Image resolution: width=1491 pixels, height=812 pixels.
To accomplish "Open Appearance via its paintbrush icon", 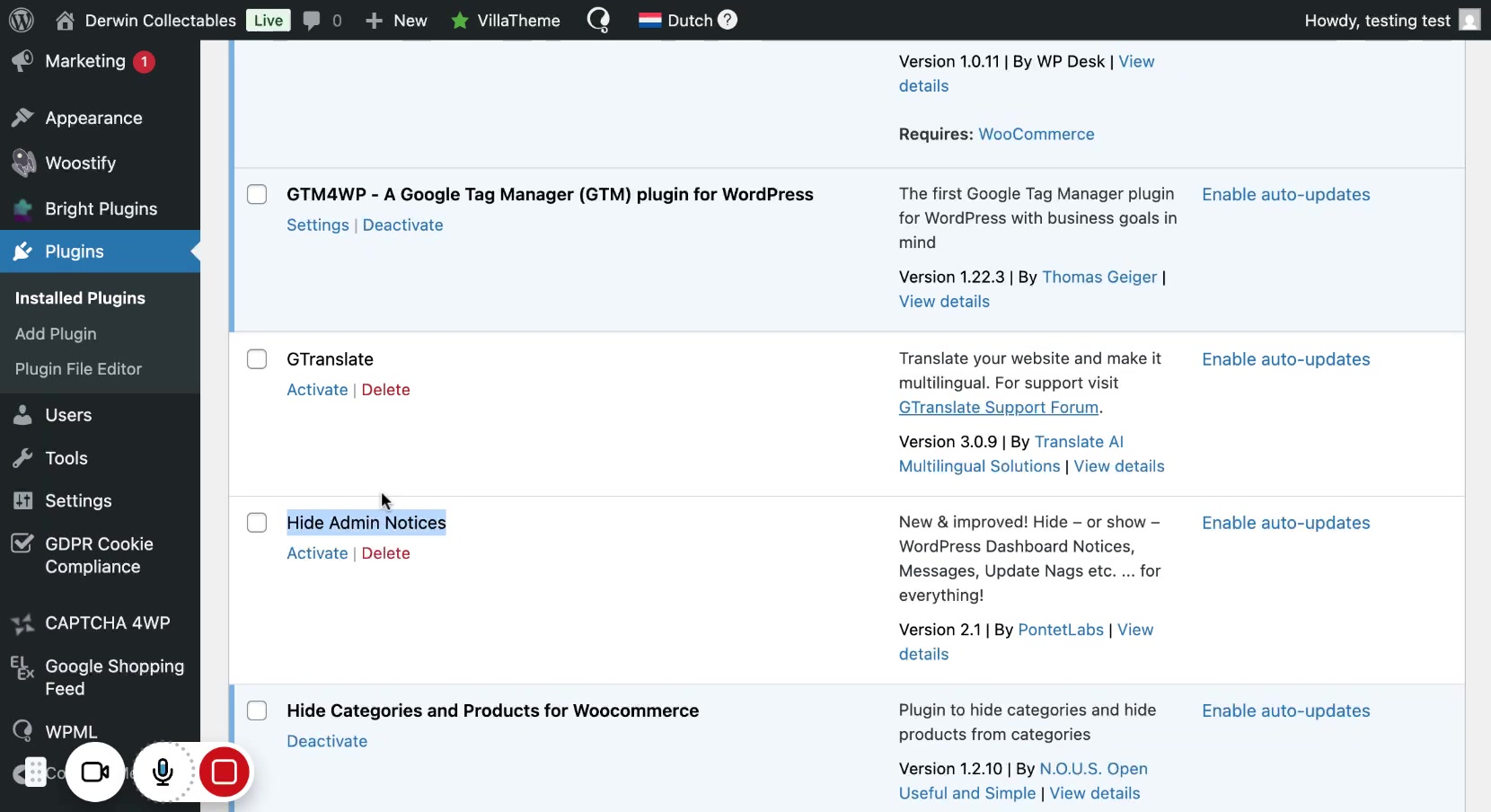I will point(22,118).
